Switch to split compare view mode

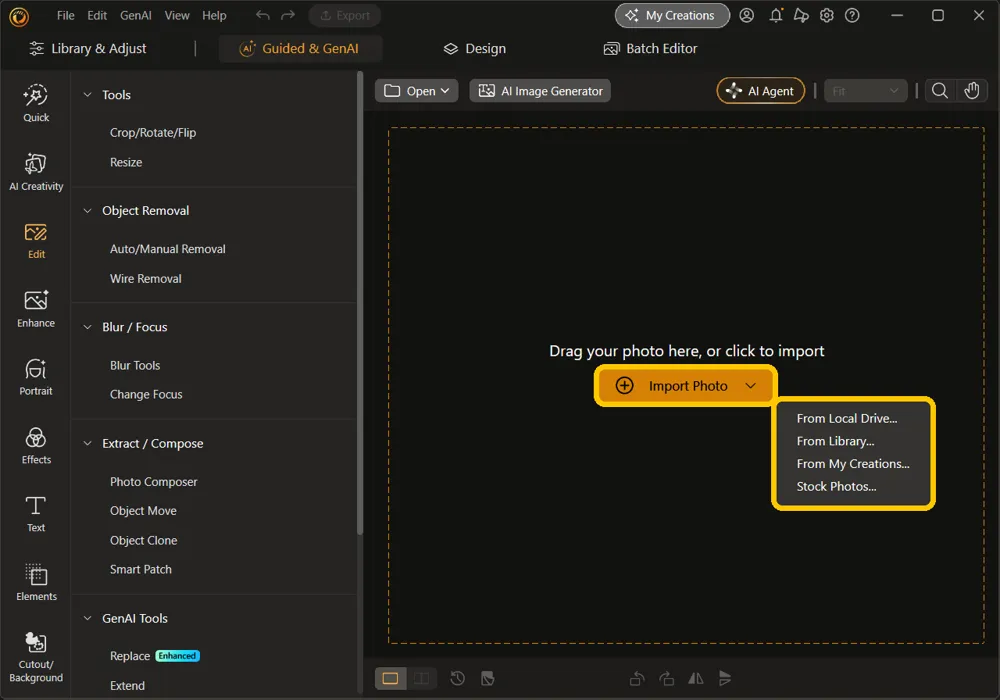[422, 678]
